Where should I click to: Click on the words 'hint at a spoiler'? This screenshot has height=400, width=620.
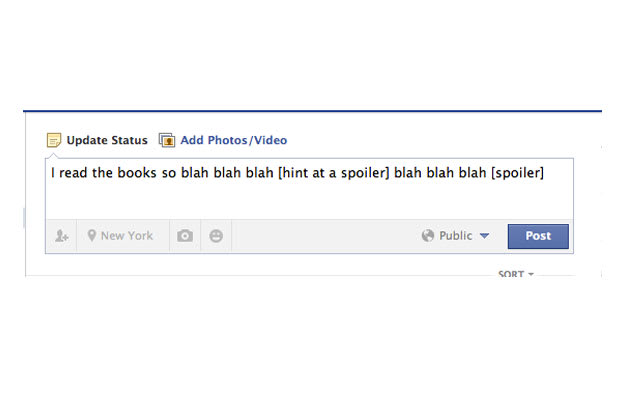pos(334,173)
